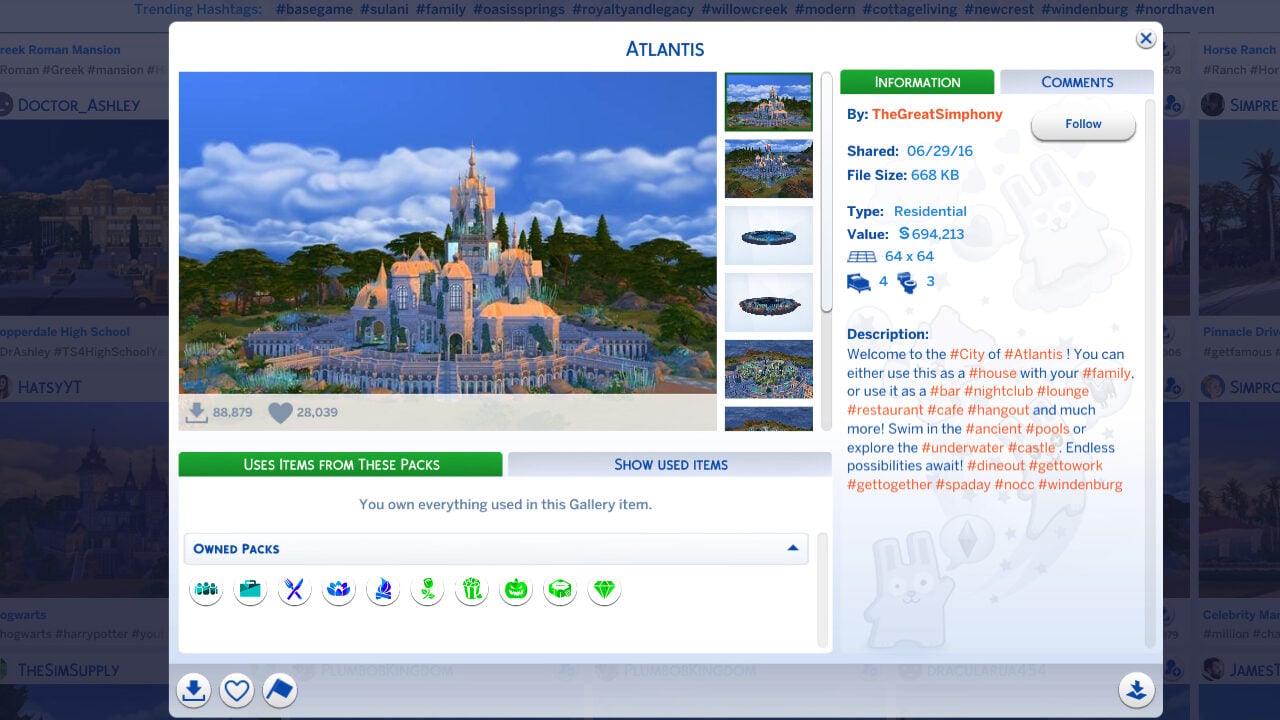
Task: Collapse the Owned Packs section
Action: (793, 548)
